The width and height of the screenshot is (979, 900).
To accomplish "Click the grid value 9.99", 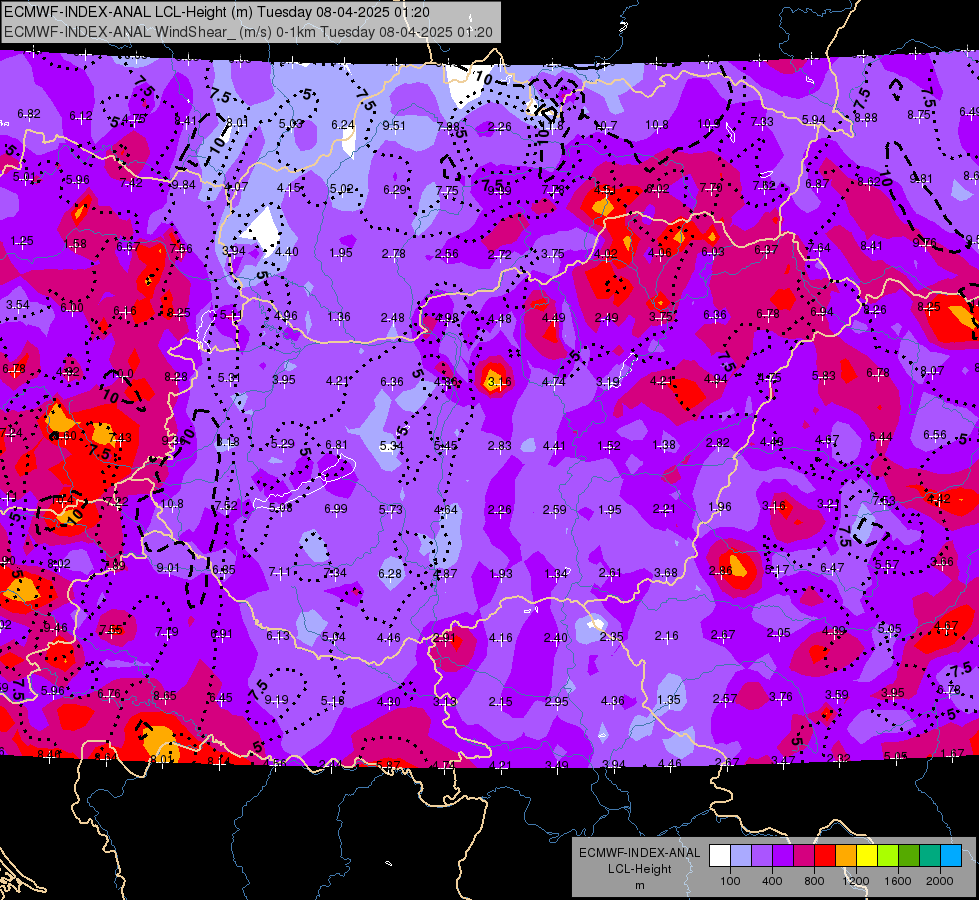I will [x=499, y=190].
